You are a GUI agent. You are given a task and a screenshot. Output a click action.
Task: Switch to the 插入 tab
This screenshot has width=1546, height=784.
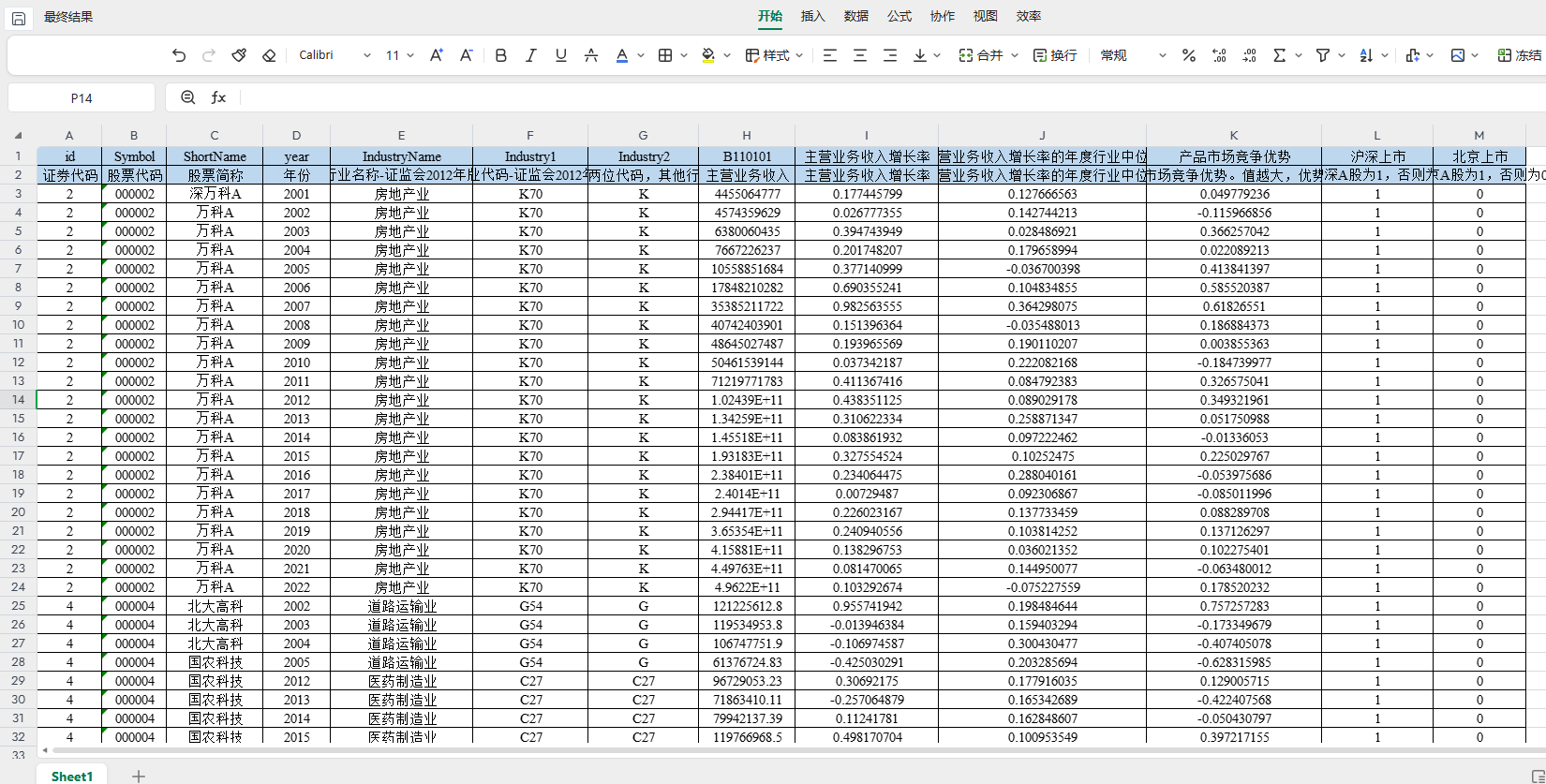[813, 16]
